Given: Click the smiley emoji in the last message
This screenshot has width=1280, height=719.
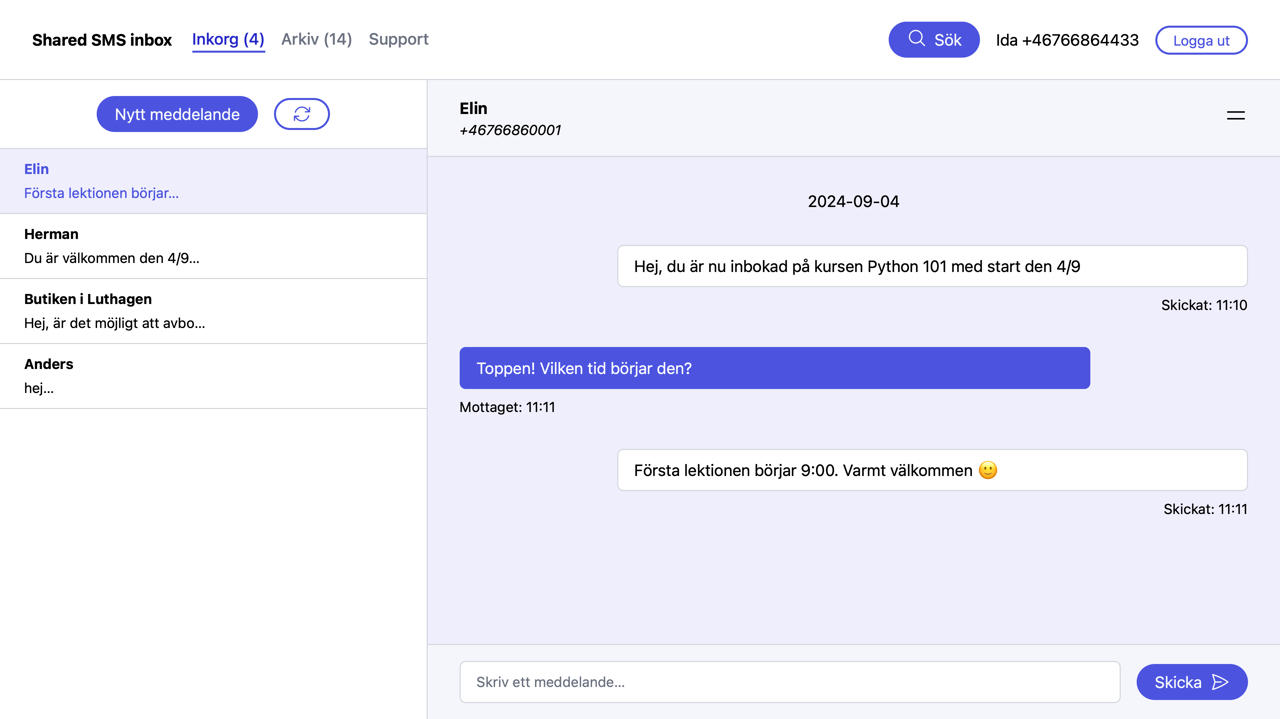Looking at the screenshot, I should click(x=988, y=470).
